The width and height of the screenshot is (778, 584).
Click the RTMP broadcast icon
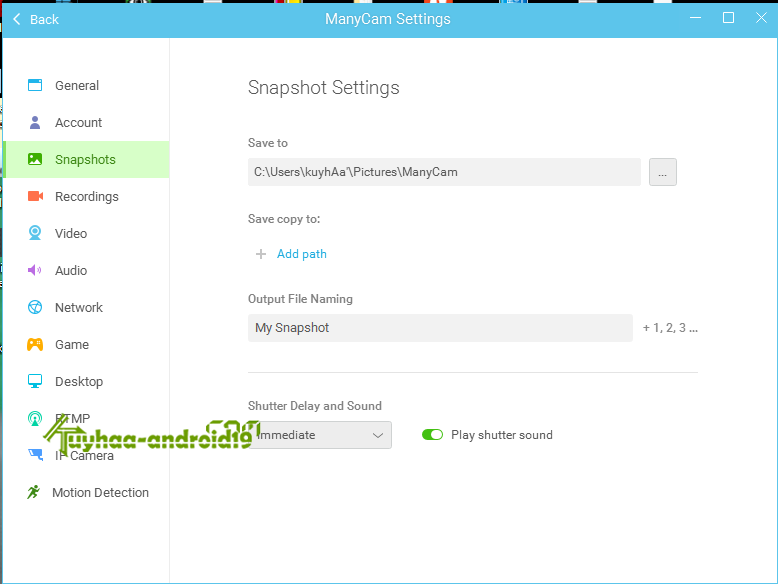tap(35, 418)
